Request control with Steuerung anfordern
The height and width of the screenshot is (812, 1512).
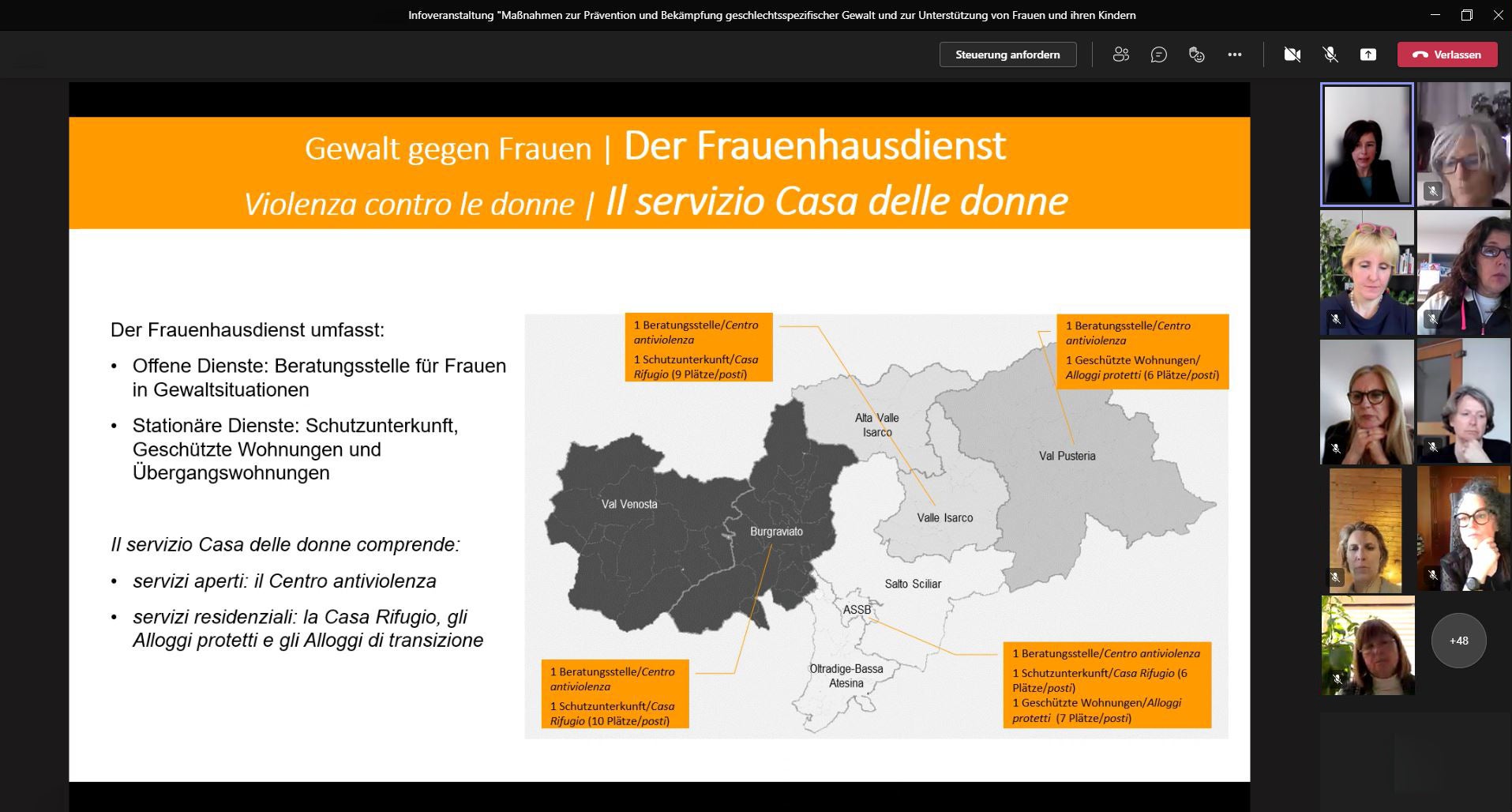1007,55
